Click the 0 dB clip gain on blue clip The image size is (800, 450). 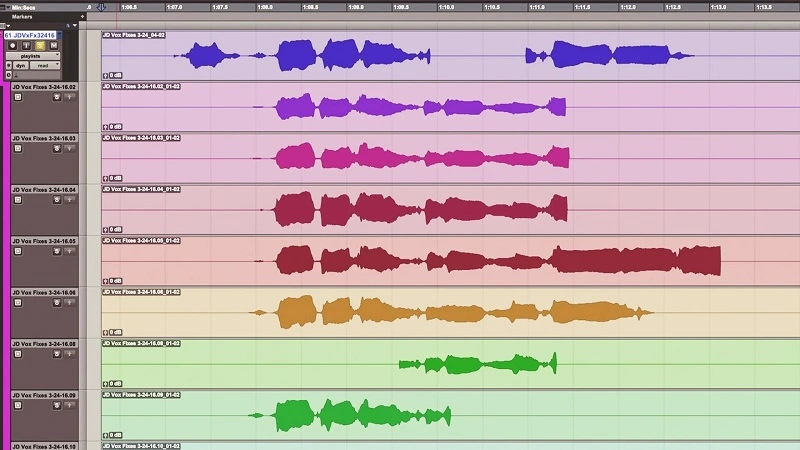coord(113,75)
